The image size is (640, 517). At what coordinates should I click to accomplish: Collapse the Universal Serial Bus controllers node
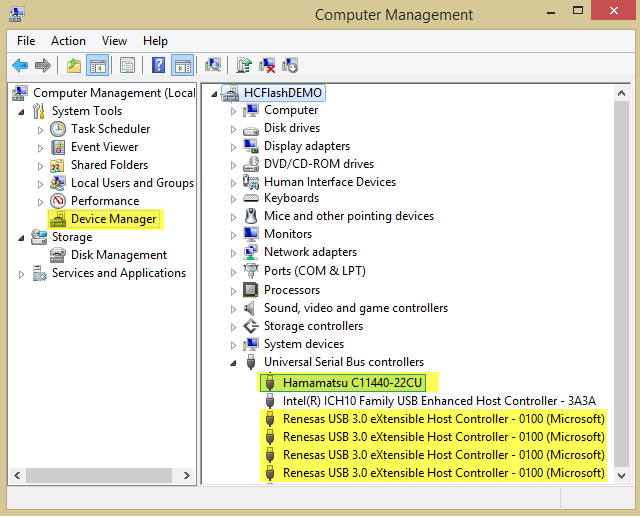pyautogui.click(x=233, y=362)
